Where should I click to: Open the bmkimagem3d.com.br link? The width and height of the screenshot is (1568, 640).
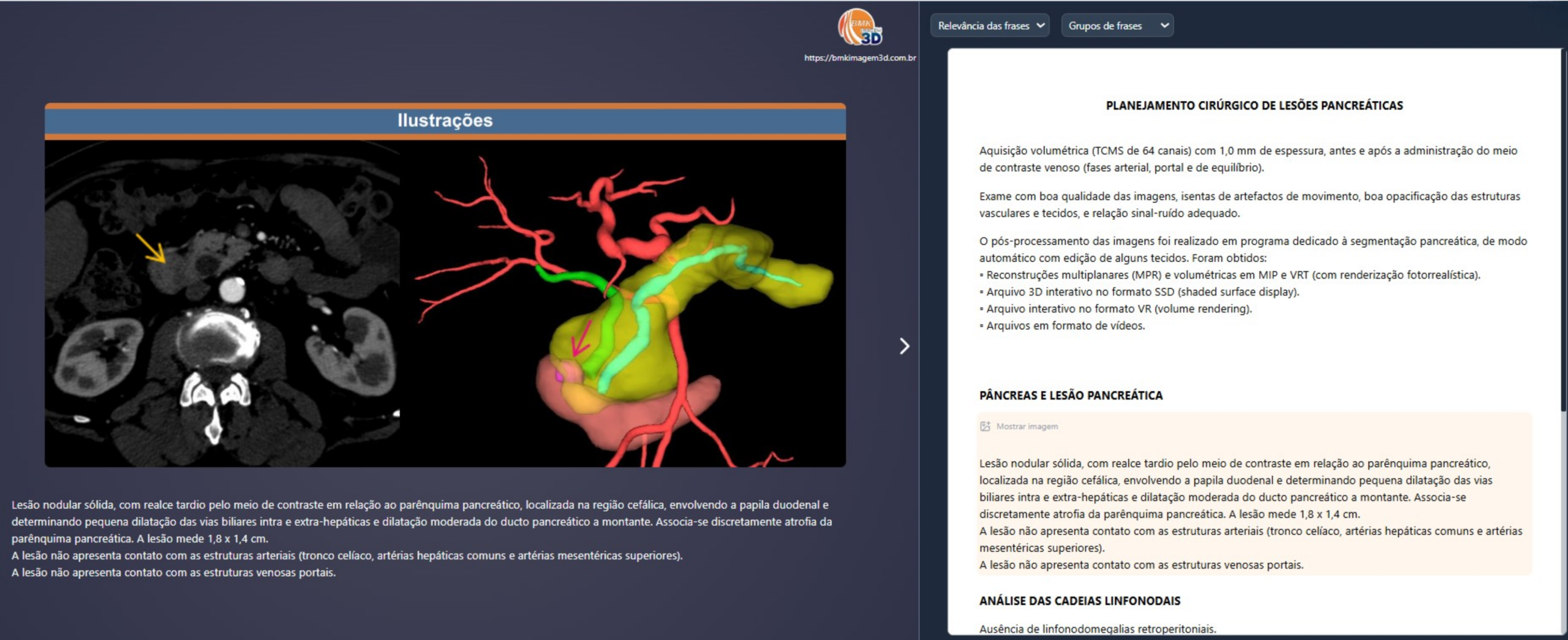860,58
